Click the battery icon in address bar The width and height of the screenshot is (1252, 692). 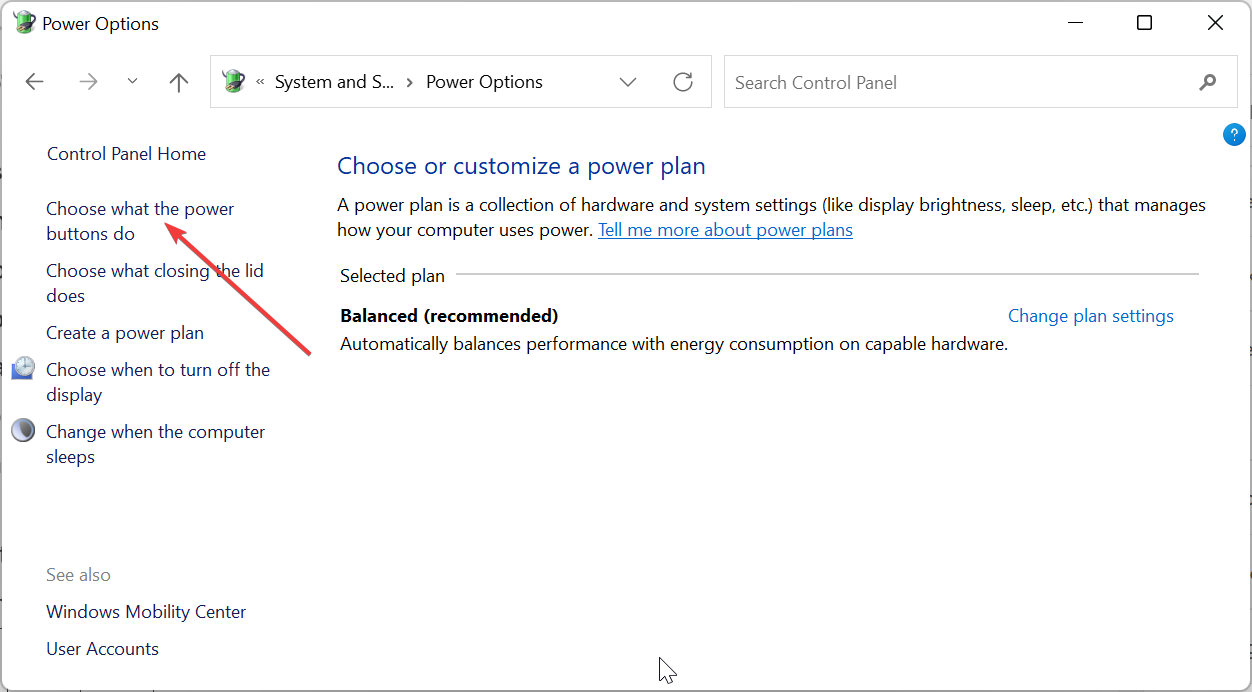pos(234,82)
